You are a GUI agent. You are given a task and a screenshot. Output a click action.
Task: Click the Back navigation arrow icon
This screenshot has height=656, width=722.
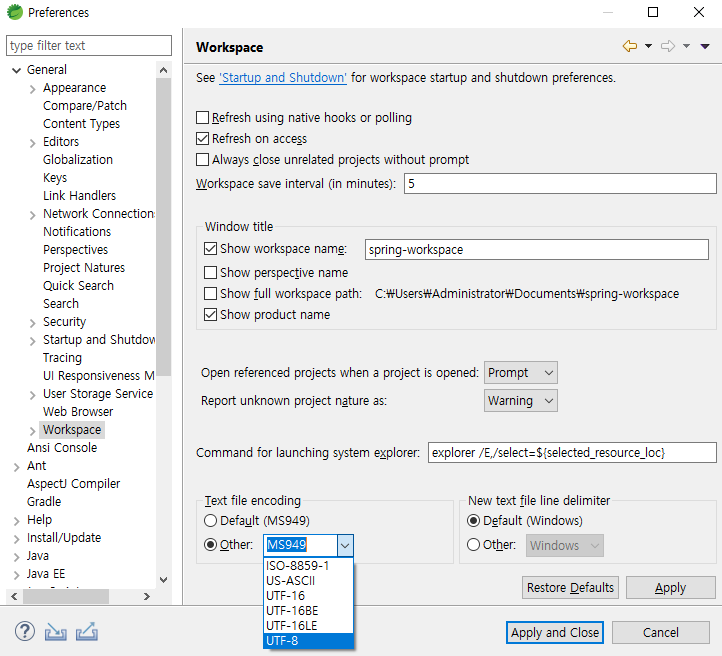coord(629,46)
